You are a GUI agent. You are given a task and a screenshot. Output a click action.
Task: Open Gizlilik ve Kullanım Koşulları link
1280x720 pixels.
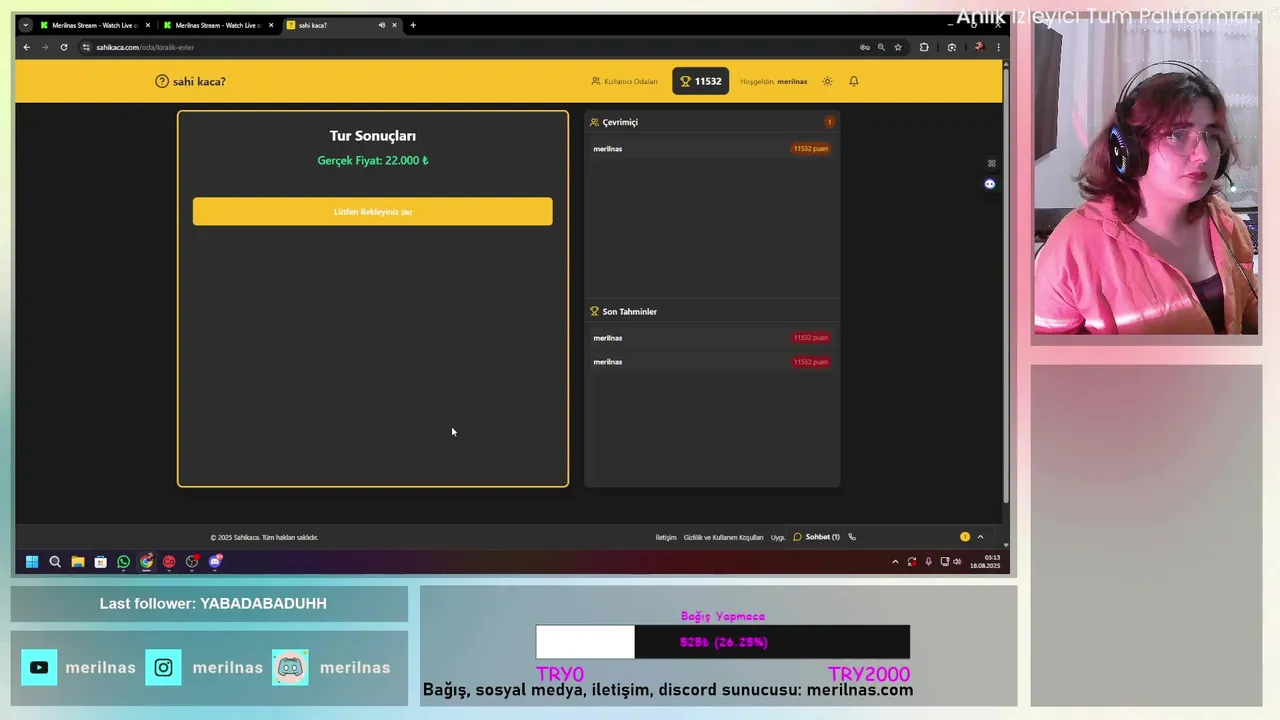coord(723,537)
